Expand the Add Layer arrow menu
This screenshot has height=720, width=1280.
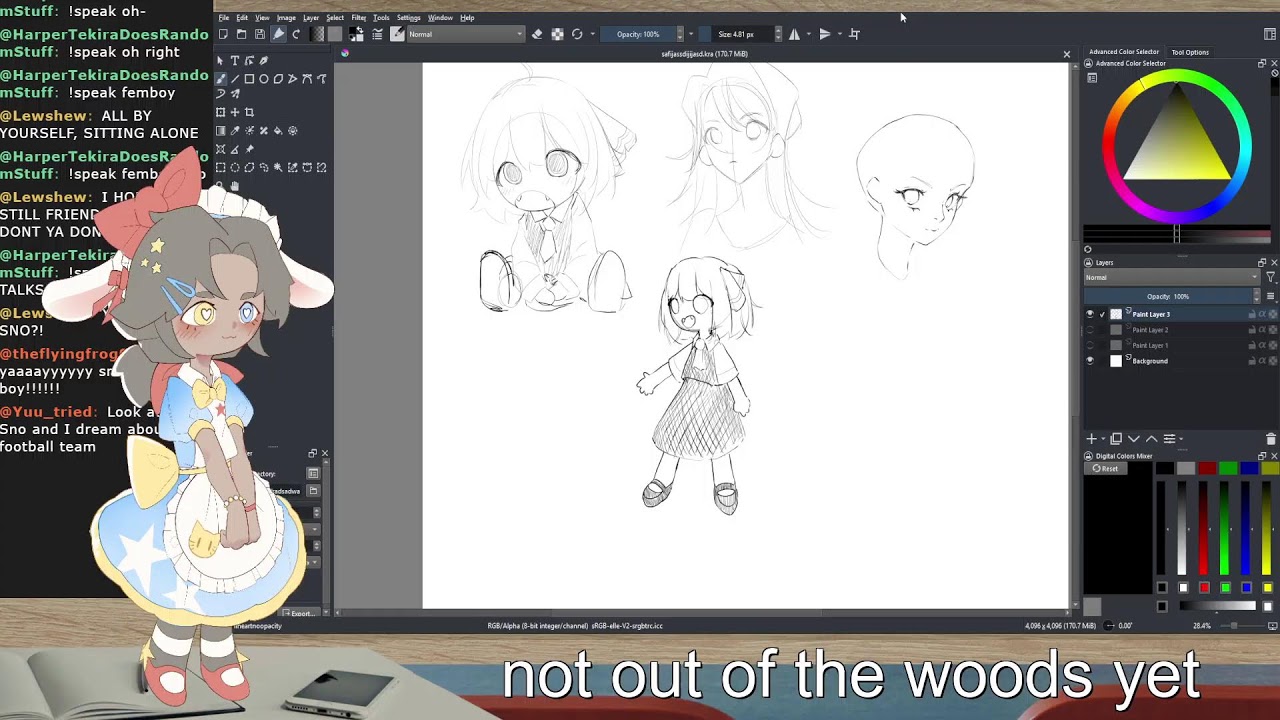point(1103,439)
